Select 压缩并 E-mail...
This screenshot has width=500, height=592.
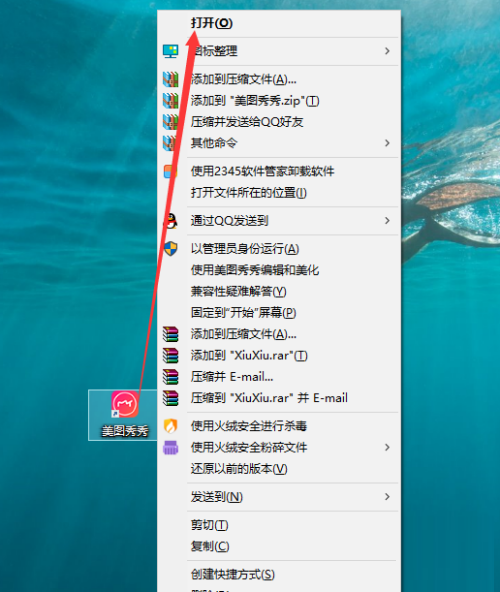point(232,377)
